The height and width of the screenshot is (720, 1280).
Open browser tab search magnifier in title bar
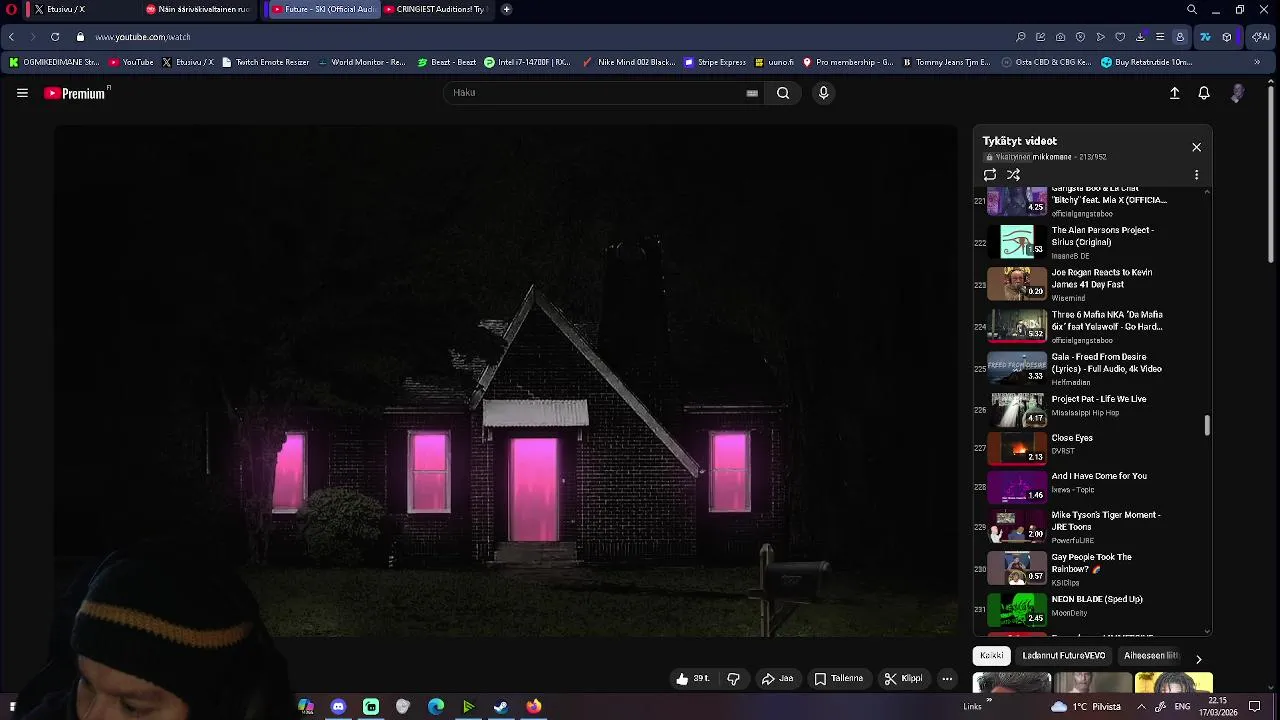pyautogui.click(x=1192, y=9)
